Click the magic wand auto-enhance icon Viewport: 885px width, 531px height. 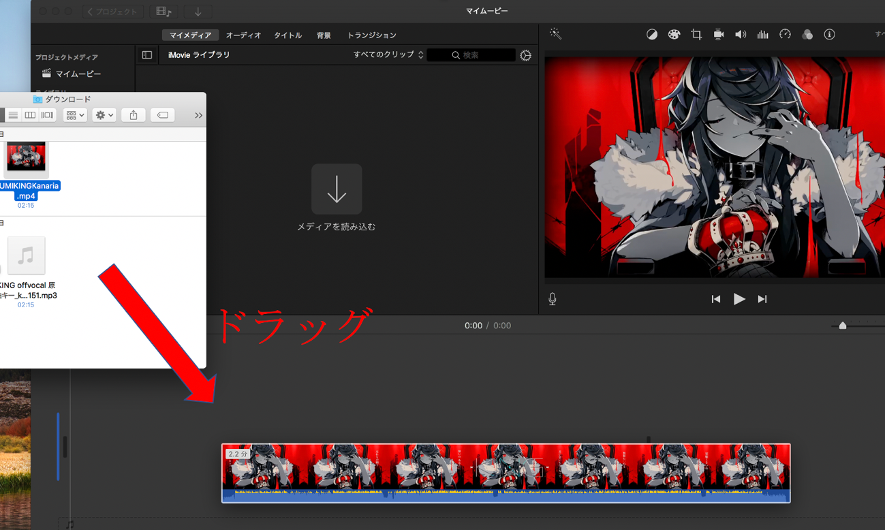[x=555, y=34]
